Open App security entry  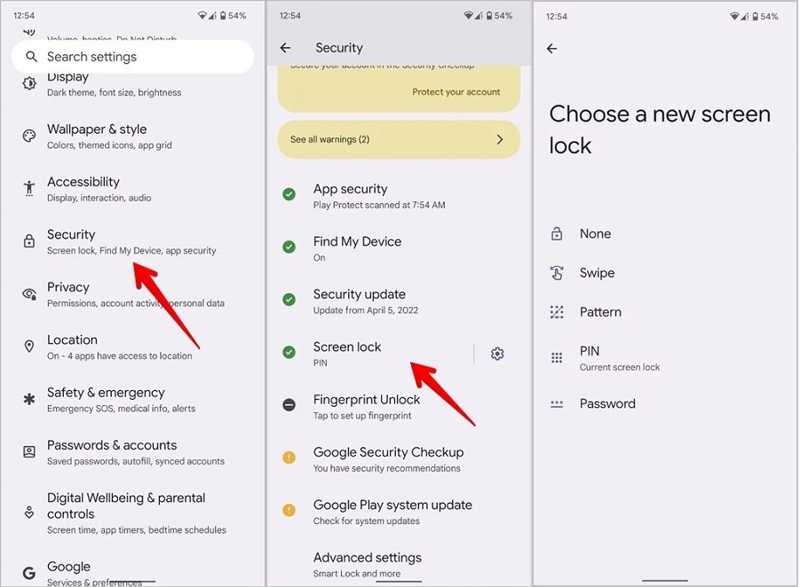[398, 196]
